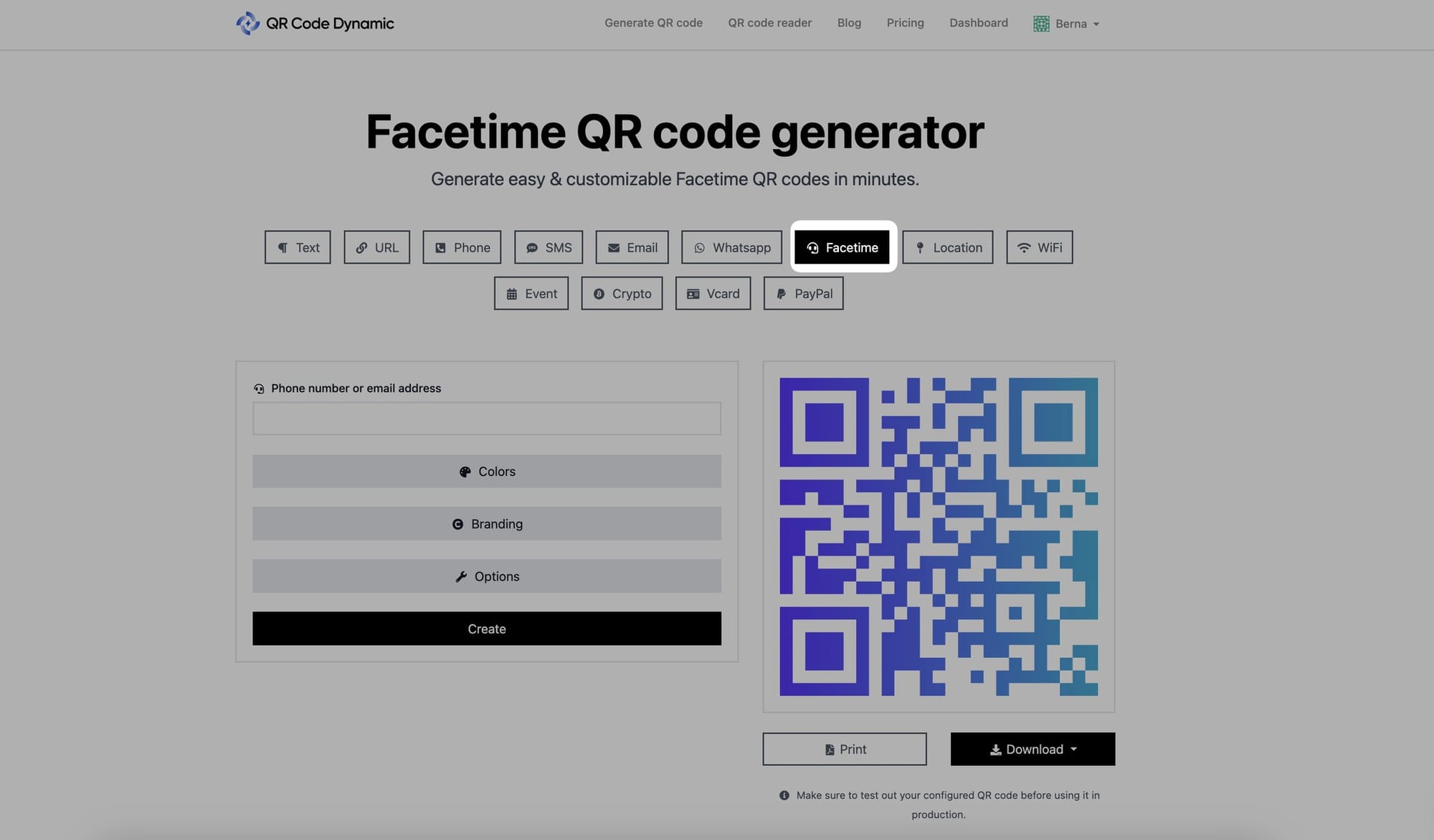Click the Create button to generate QR

[x=487, y=628]
